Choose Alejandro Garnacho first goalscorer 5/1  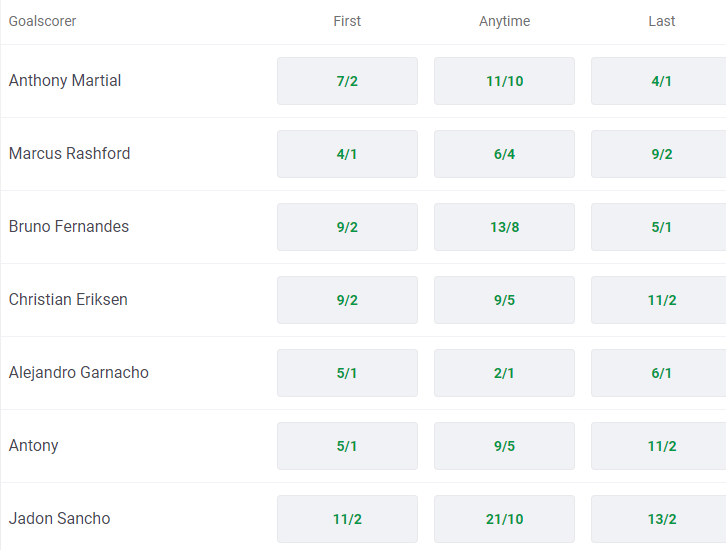347,373
